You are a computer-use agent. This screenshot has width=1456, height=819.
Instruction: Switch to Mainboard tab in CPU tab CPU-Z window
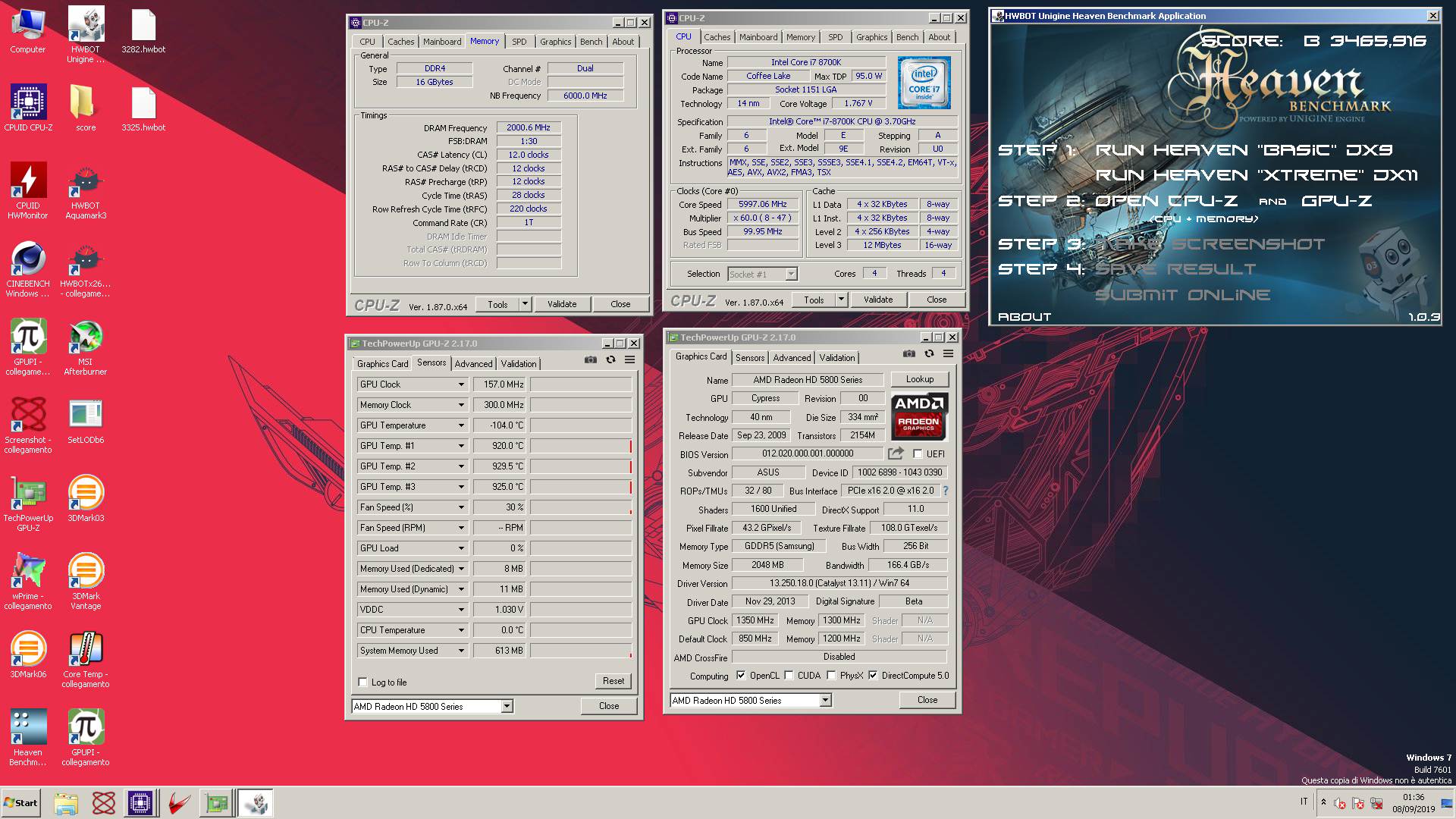(x=758, y=37)
